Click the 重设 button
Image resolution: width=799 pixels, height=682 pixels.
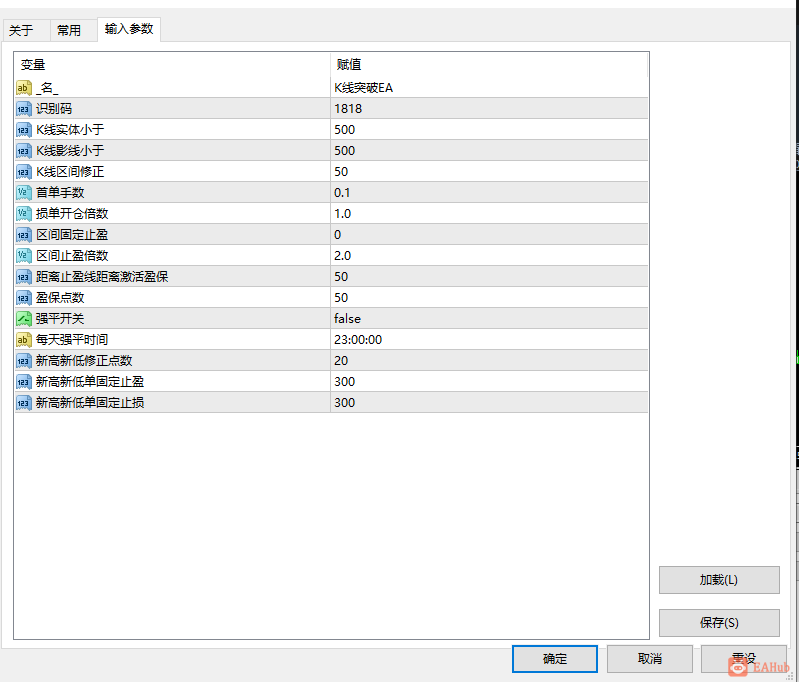[x=743, y=659]
